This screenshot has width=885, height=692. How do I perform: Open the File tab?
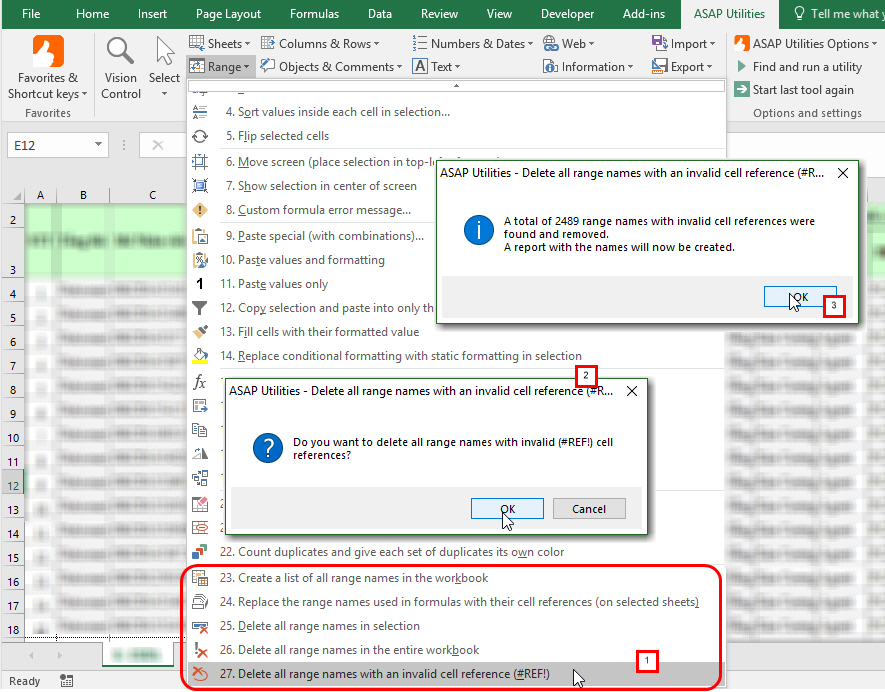31,14
